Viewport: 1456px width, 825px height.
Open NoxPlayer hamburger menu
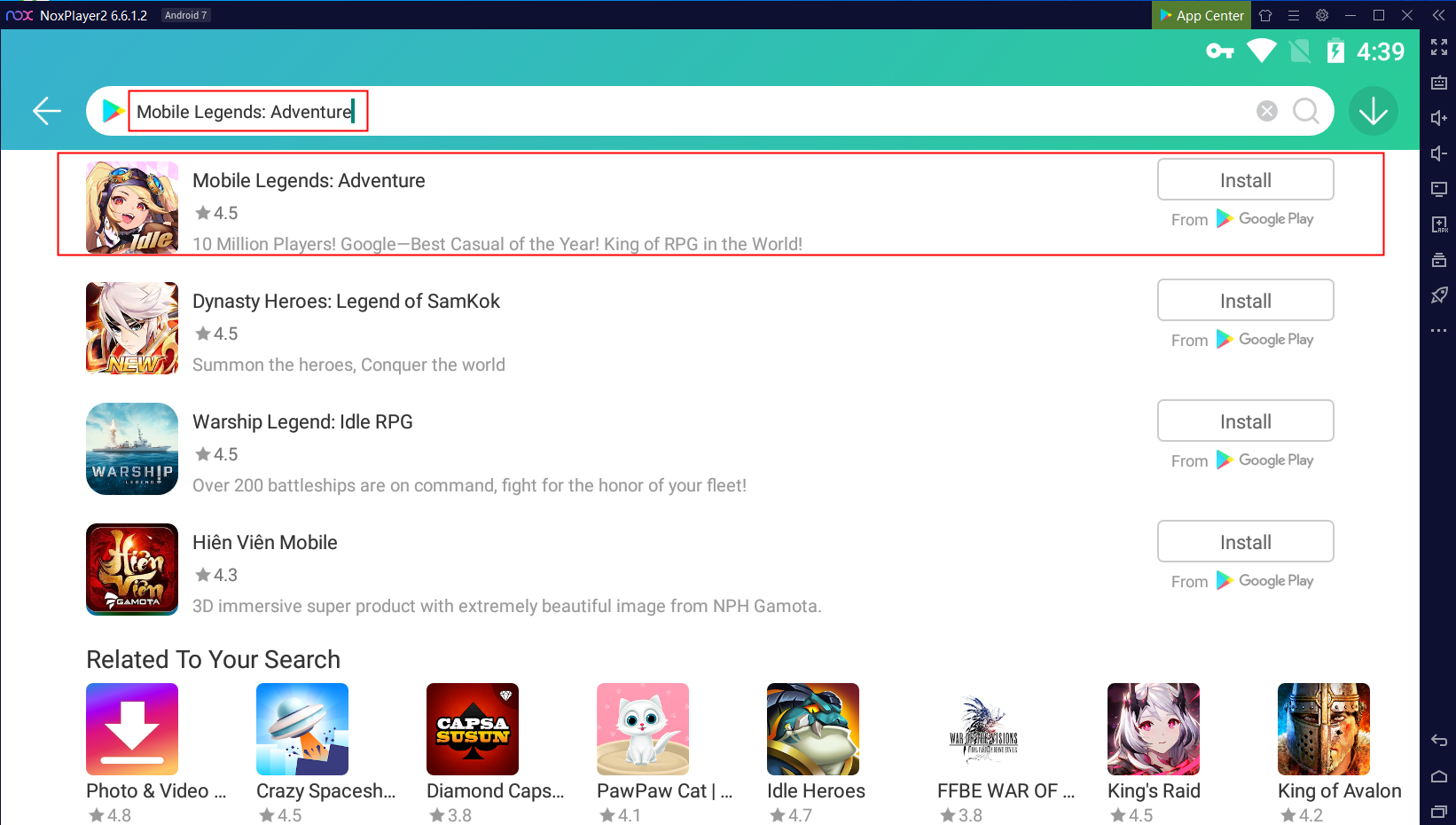(x=1294, y=15)
